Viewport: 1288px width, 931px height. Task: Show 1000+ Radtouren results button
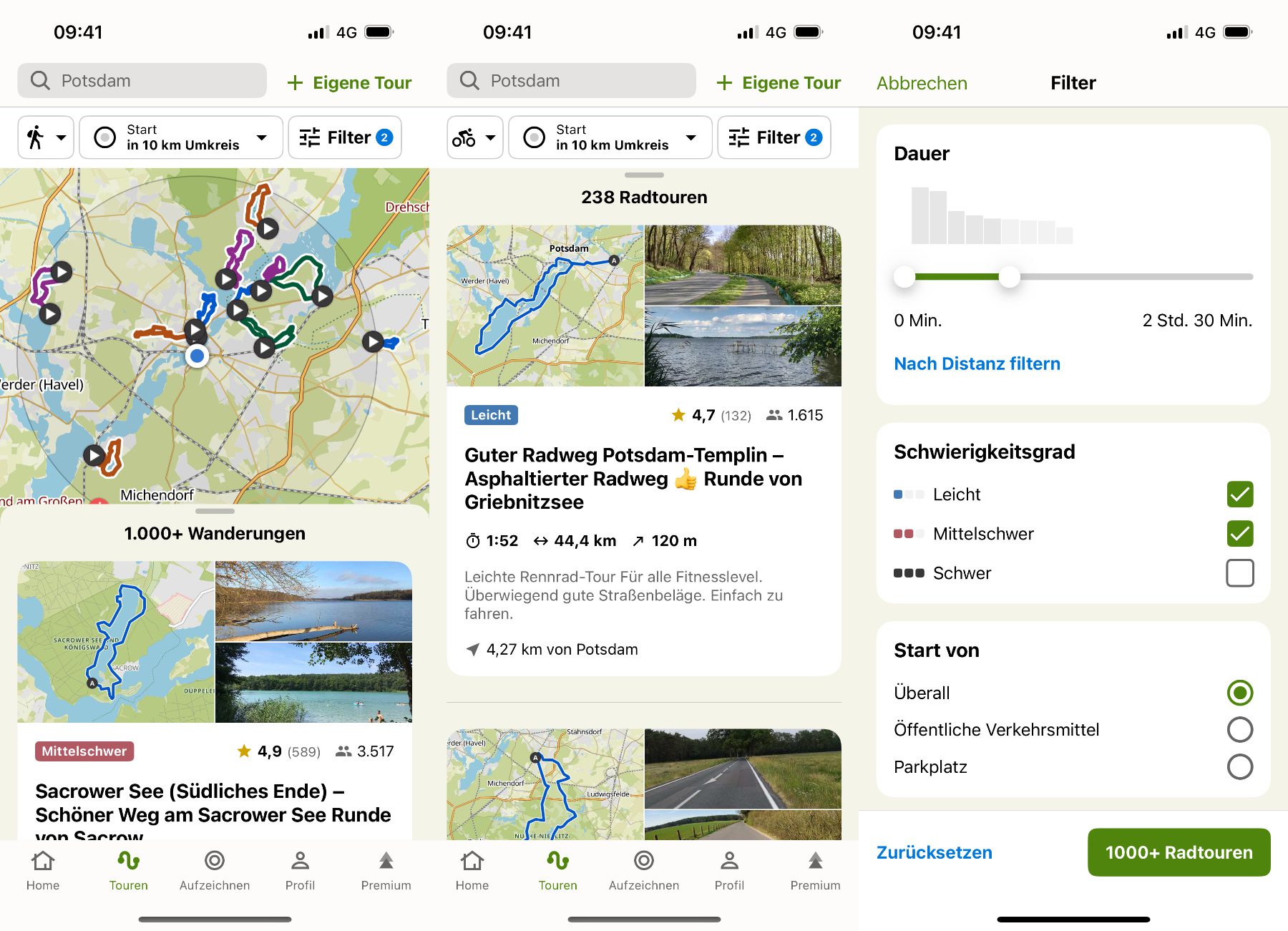[1179, 852]
